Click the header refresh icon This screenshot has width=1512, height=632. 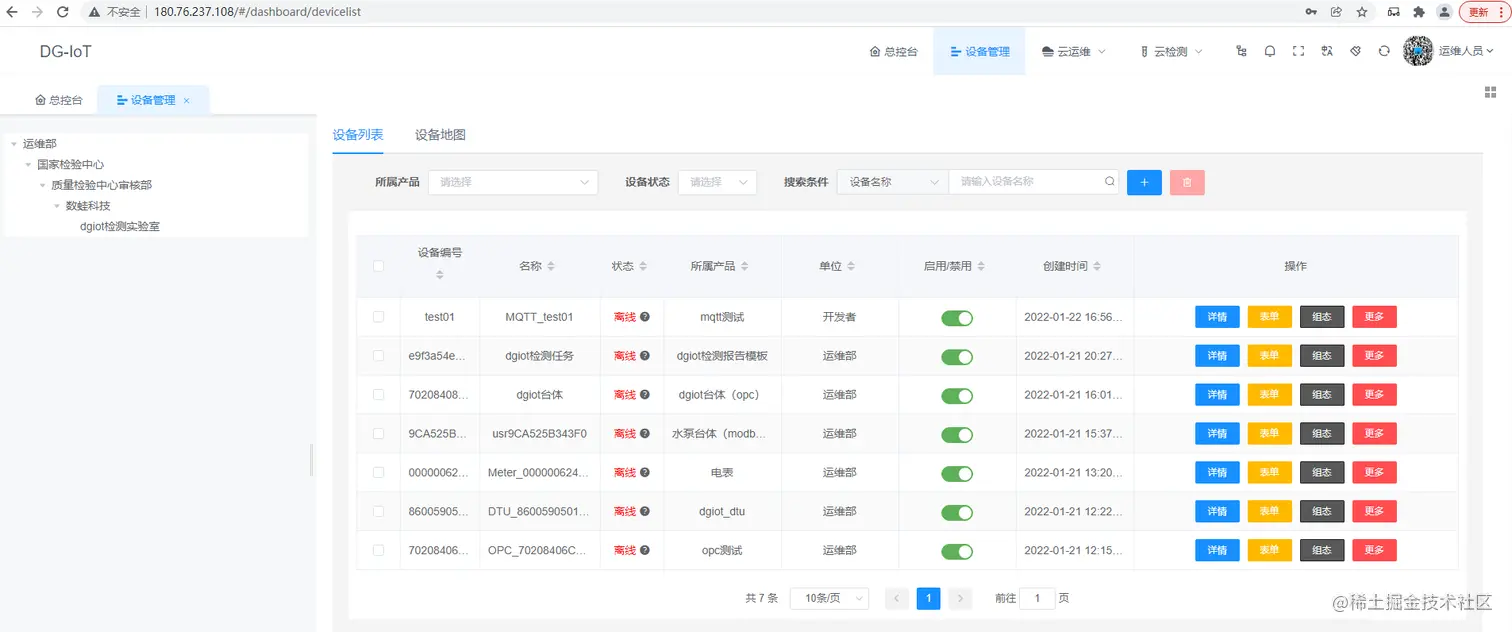click(1384, 51)
